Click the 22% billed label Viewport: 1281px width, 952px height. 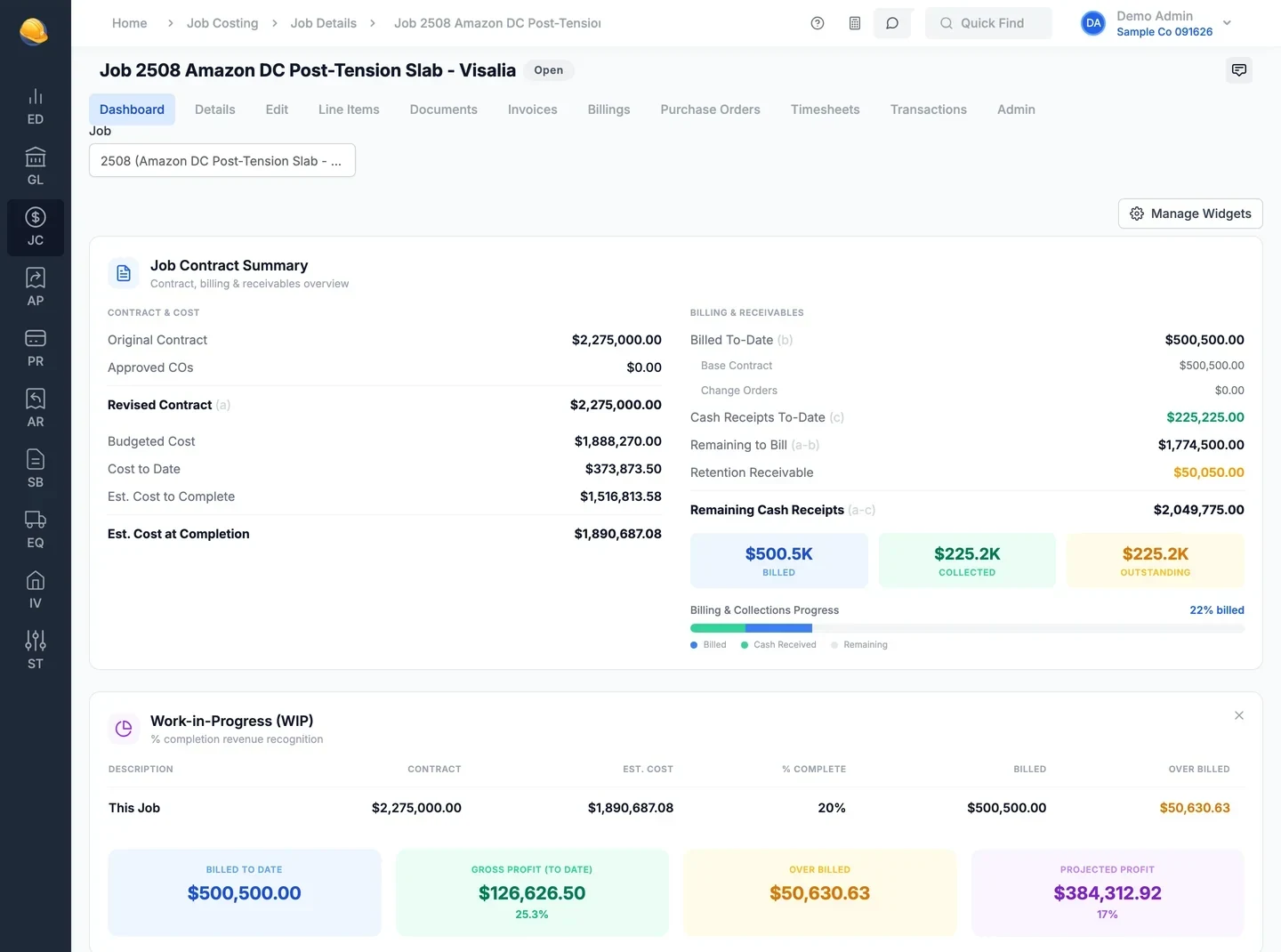pyautogui.click(x=1217, y=610)
